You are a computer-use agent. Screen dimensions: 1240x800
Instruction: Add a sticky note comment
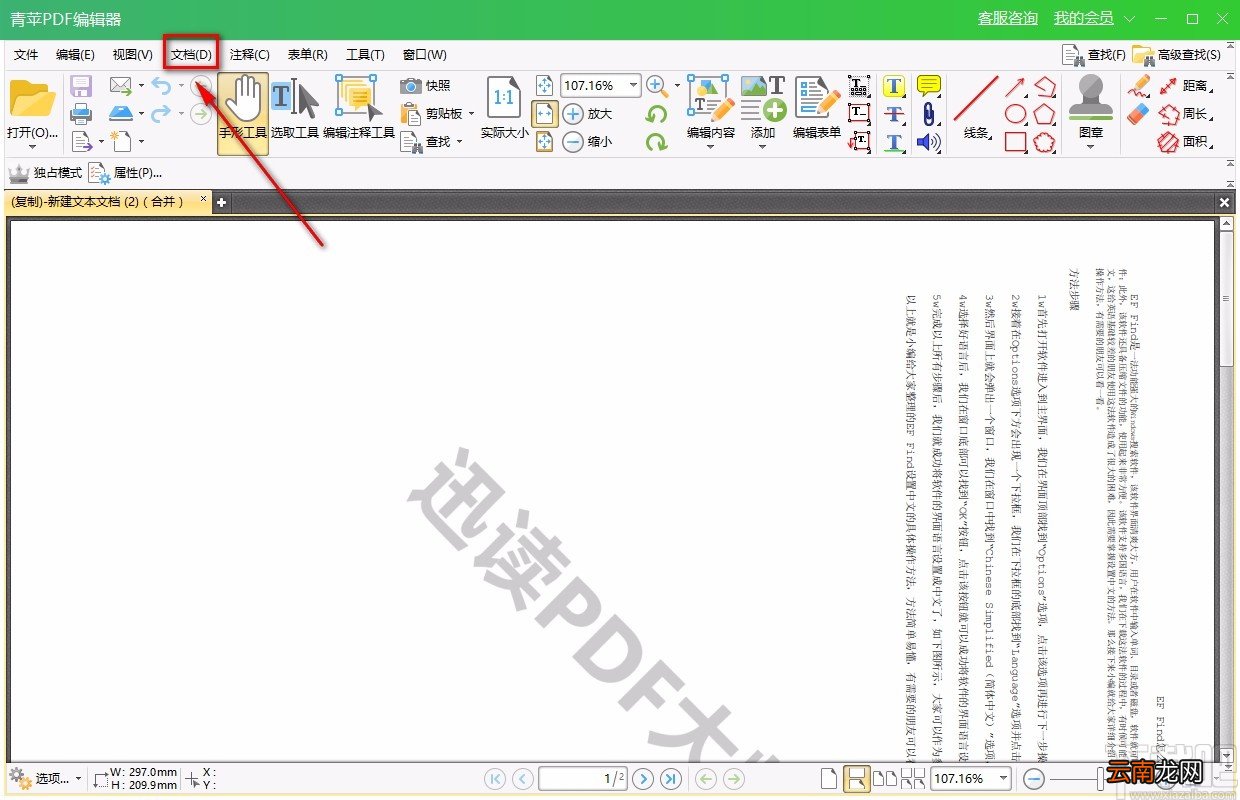point(929,86)
